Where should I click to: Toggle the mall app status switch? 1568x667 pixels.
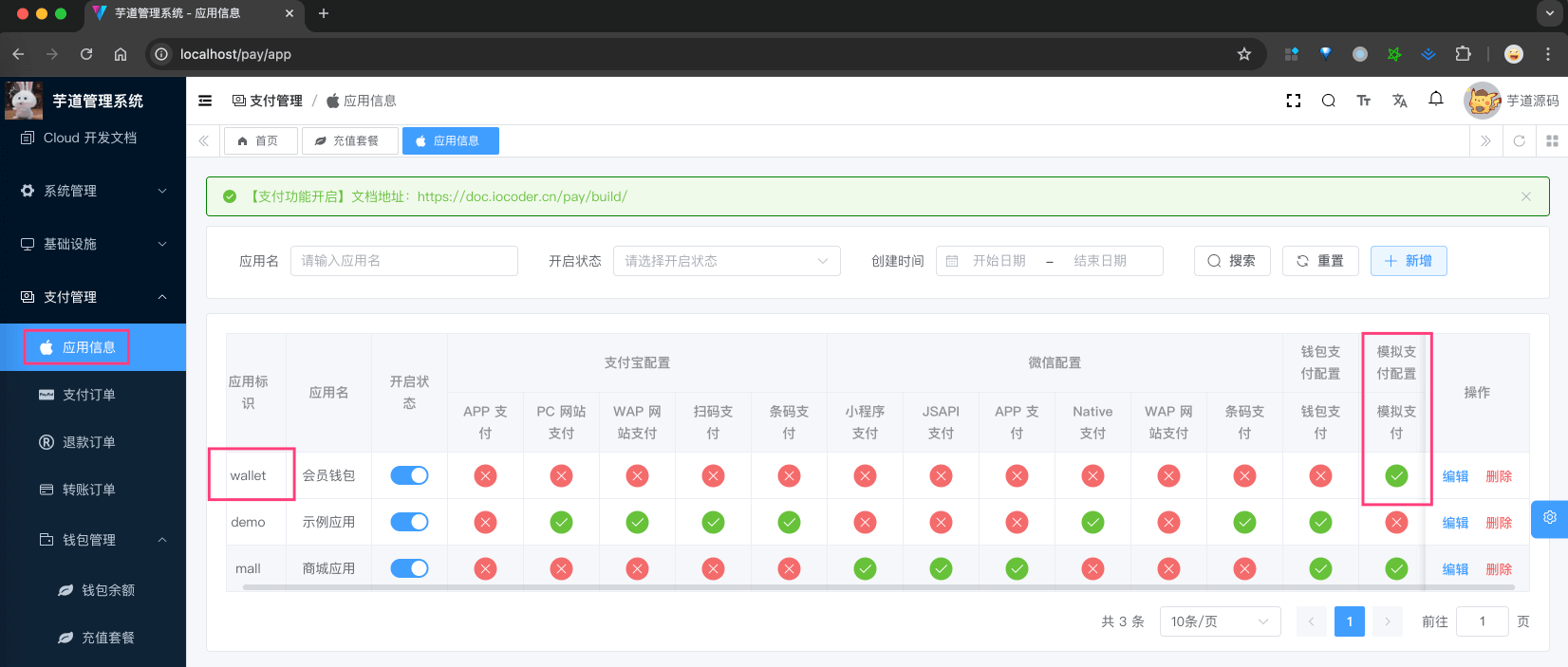click(409, 568)
